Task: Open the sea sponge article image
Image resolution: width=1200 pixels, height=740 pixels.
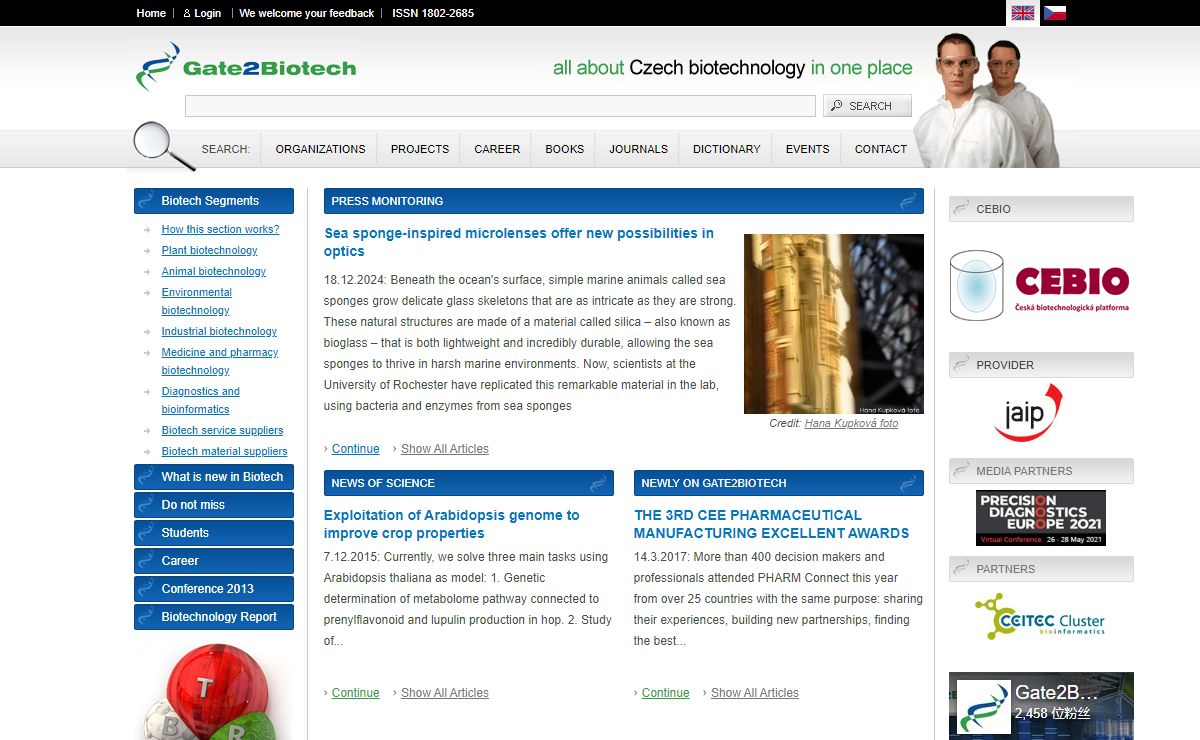Action: tap(834, 324)
